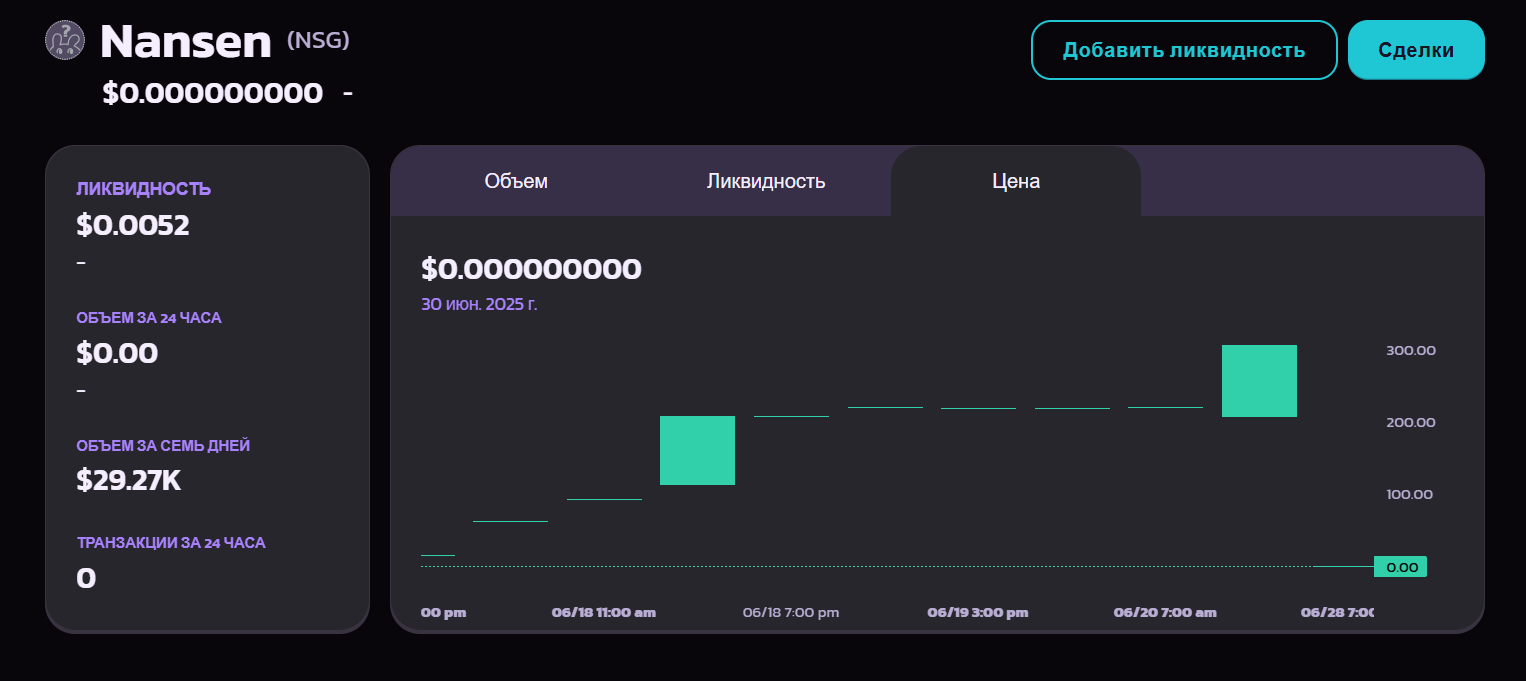Screen dimensions: 1526x681
Task: Select the green candle on June 28
Action: pyautogui.click(x=1259, y=380)
